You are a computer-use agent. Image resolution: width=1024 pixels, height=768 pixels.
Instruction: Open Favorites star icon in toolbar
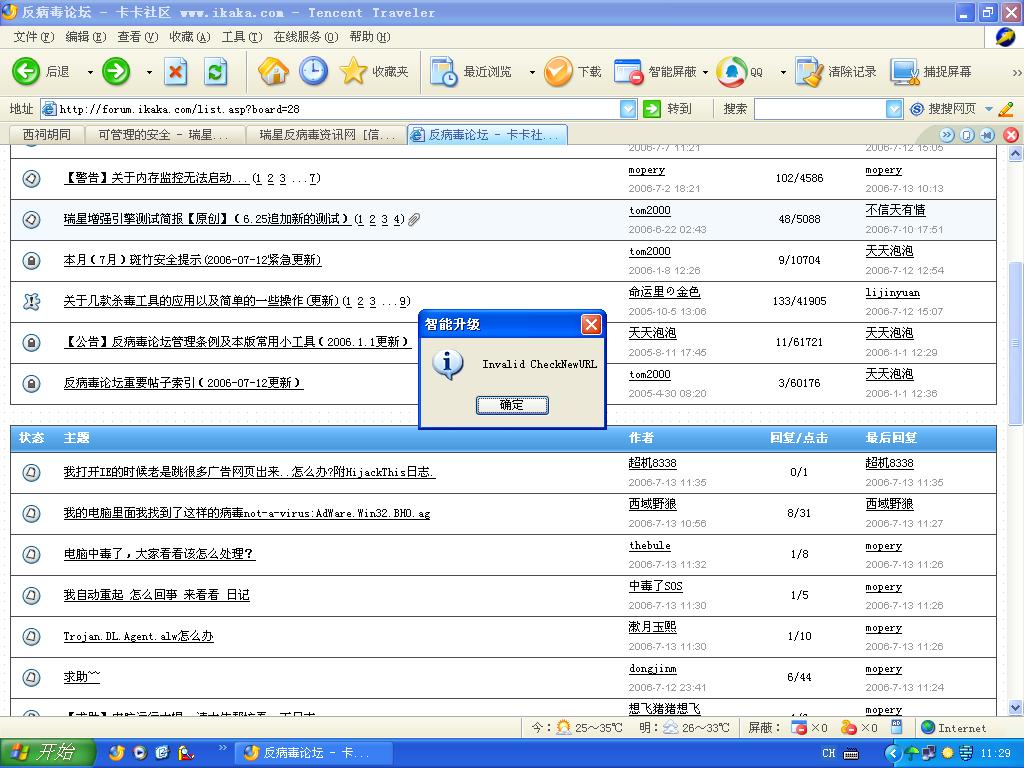coord(353,71)
